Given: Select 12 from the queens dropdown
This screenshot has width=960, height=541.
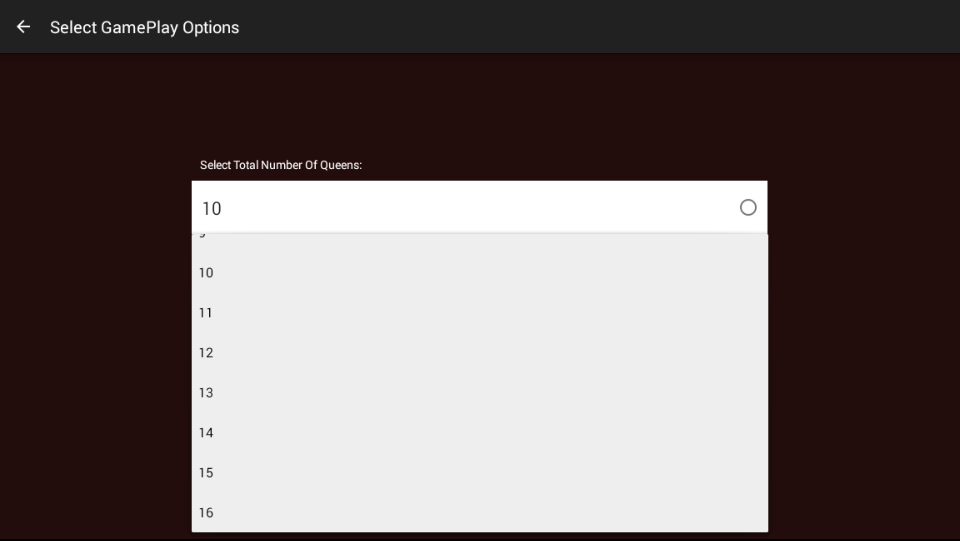Looking at the screenshot, I should [206, 353].
